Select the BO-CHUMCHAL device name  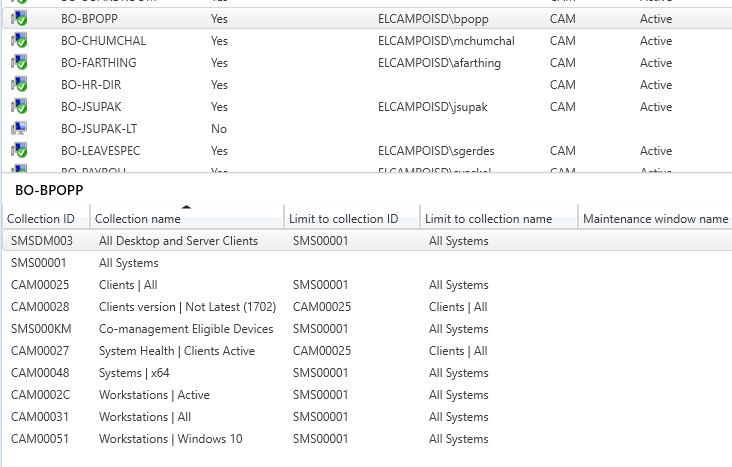104,41
